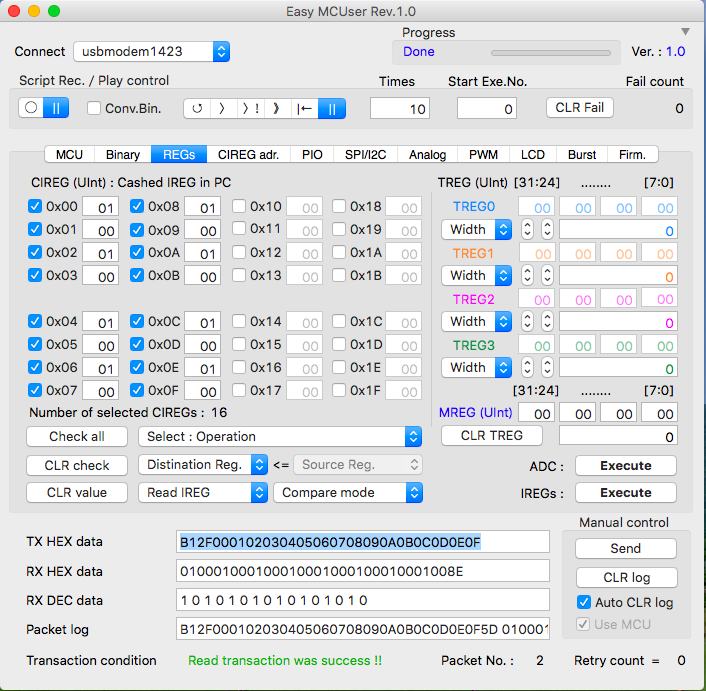Open the TREG3 Width dropdown
The width and height of the screenshot is (706, 691).
(x=476, y=367)
